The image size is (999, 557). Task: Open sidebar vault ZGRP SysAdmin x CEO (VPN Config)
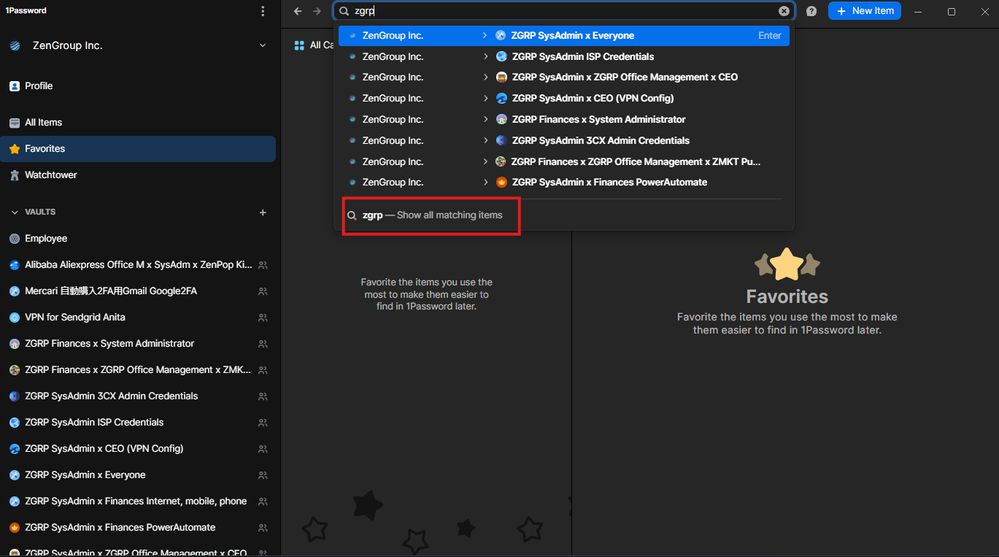point(138,449)
